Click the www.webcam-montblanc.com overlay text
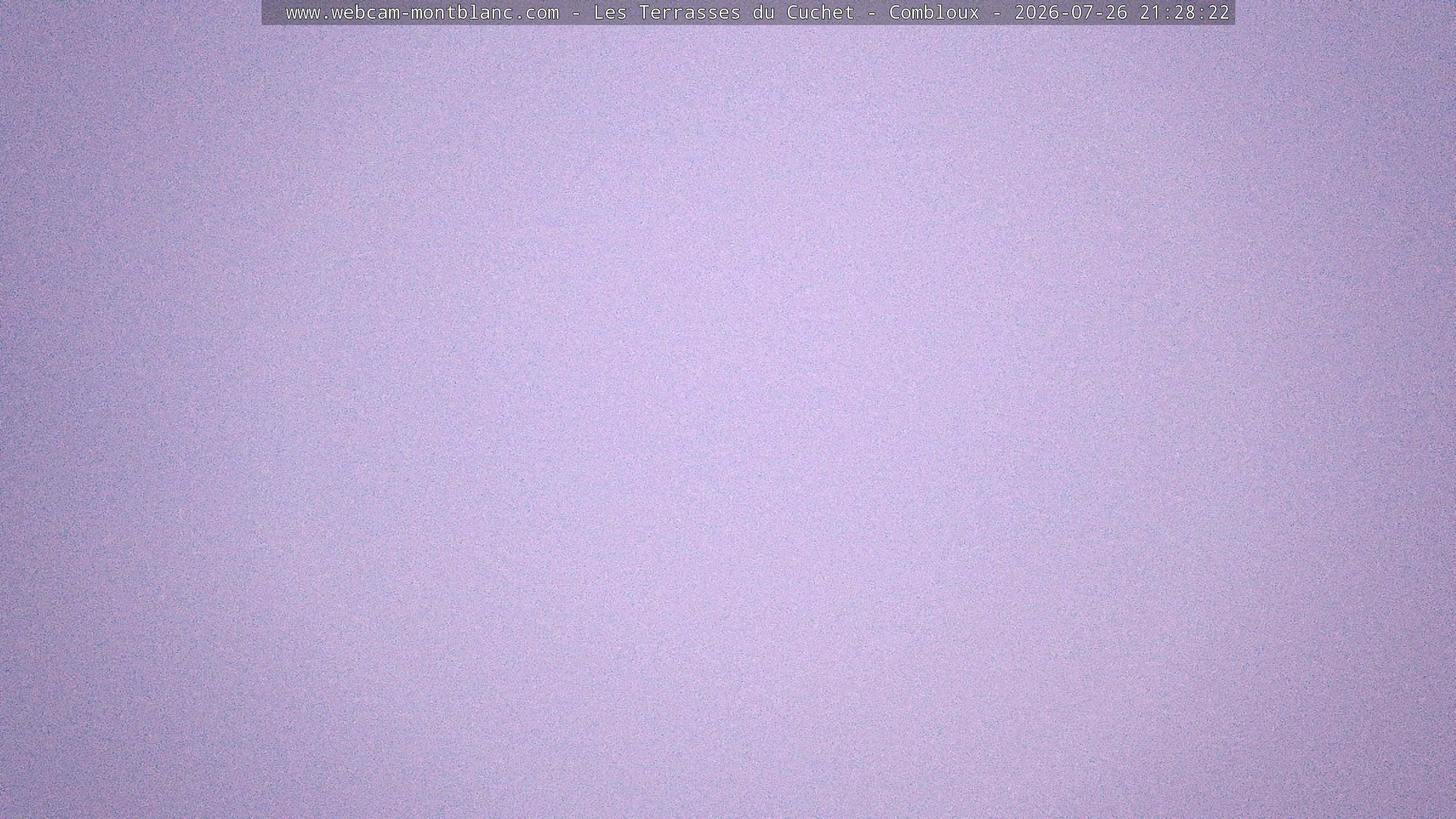The image size is (1456, 819). [x=423, y=13]
